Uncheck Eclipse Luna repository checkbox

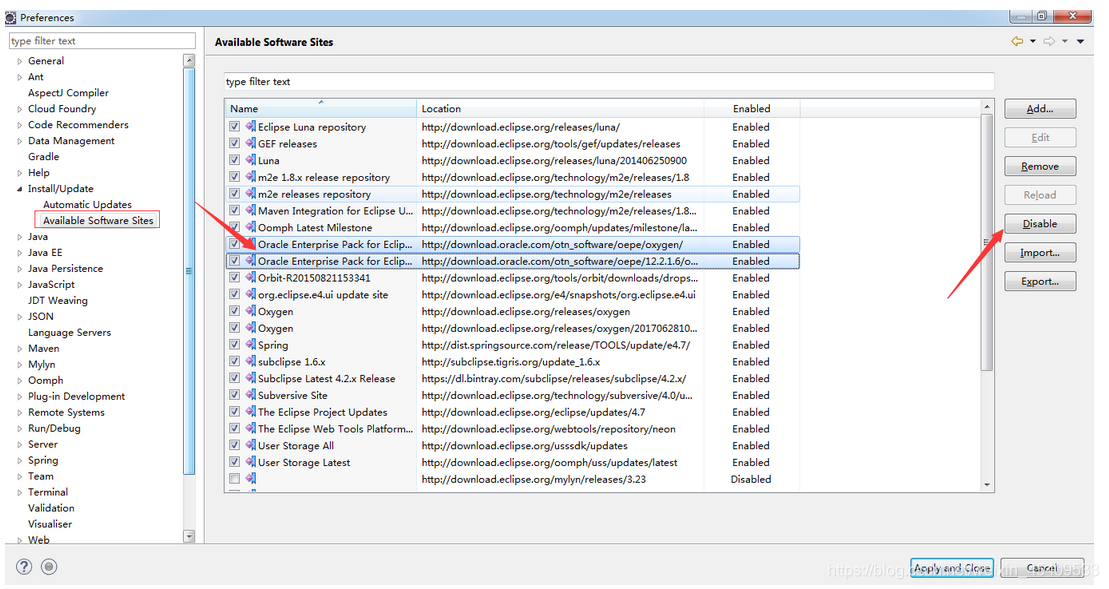coord(234,127)
